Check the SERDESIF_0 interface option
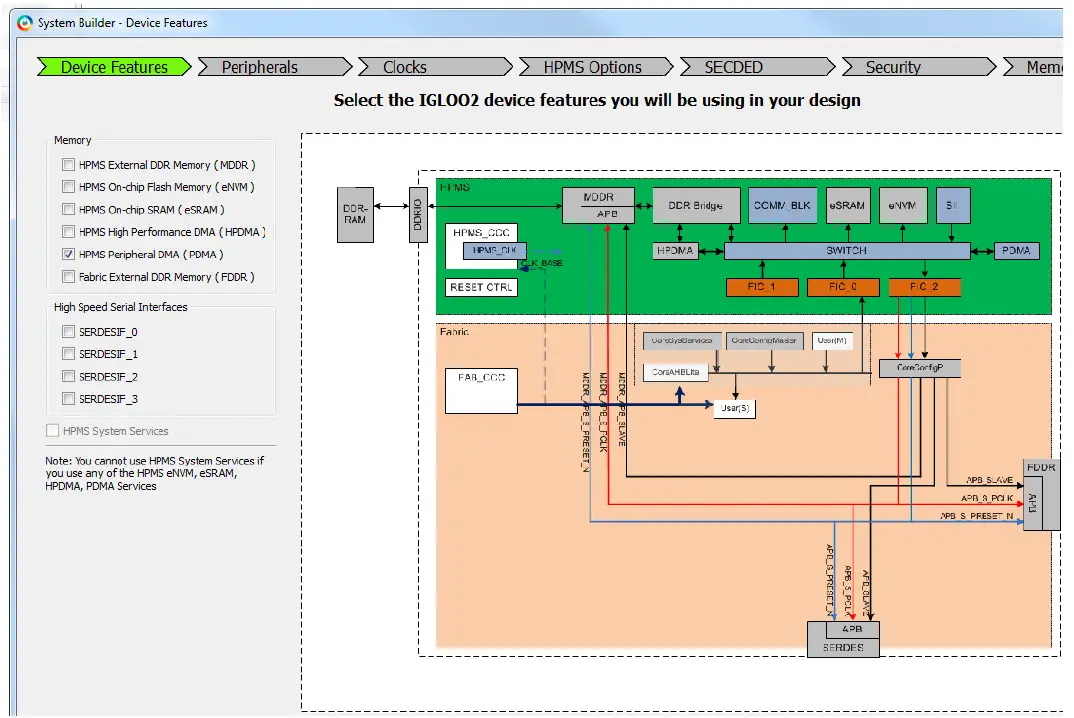Screen dimensions: 1074x718 [x=68, y=331]
